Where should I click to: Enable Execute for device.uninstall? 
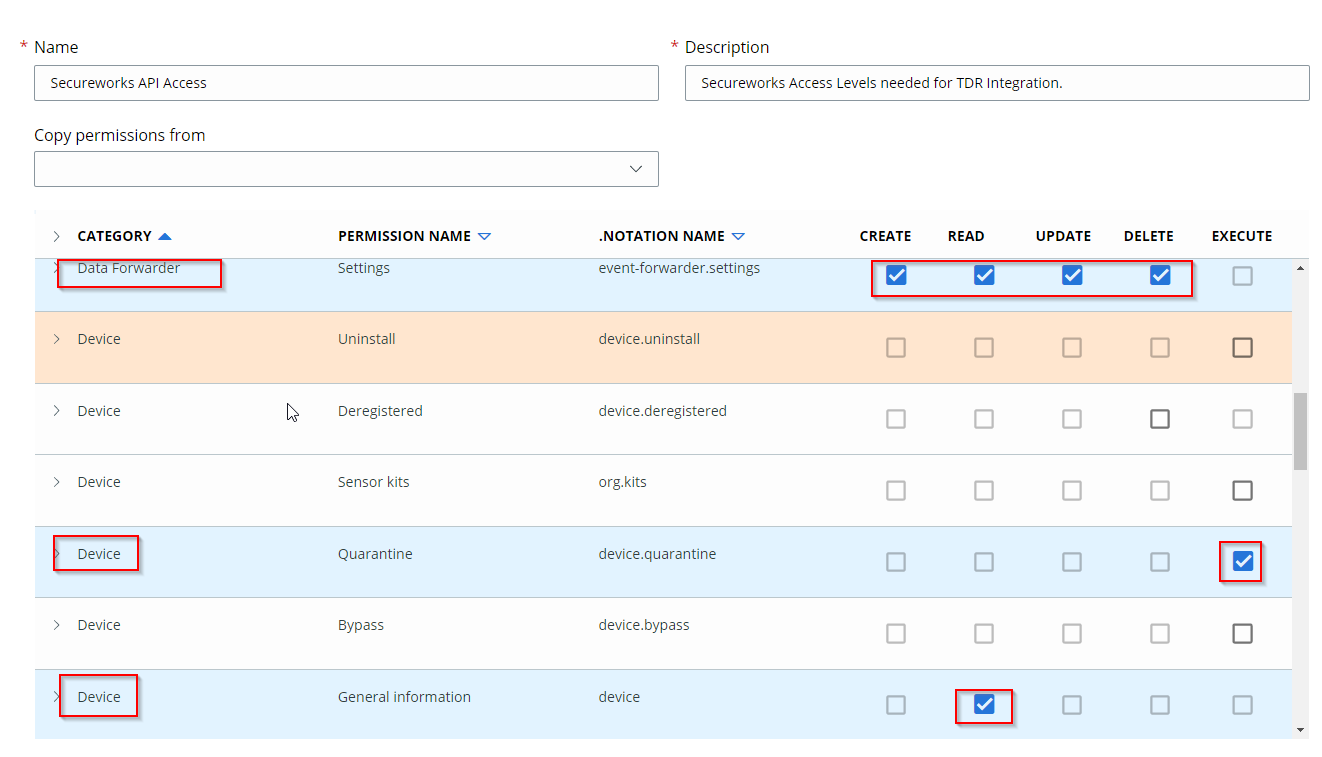tap(1242, 347)
